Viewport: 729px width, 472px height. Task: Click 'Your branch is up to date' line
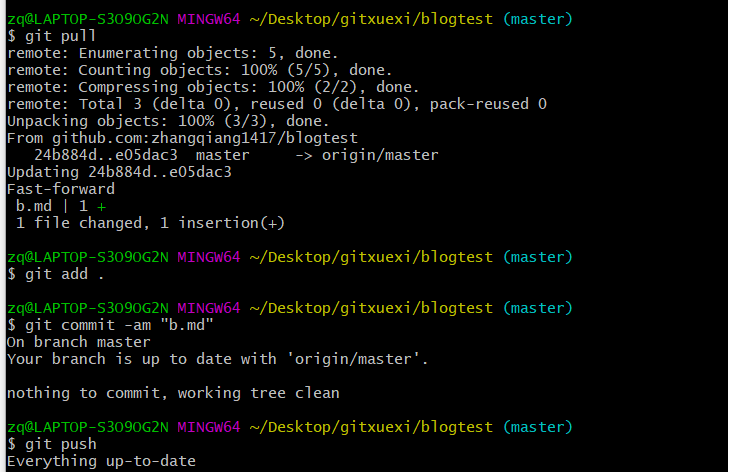218,359
